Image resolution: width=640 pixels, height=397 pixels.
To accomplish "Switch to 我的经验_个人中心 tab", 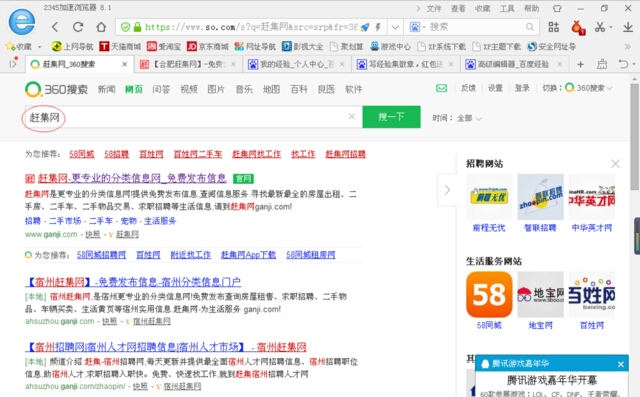I will (x=297, y=64).
